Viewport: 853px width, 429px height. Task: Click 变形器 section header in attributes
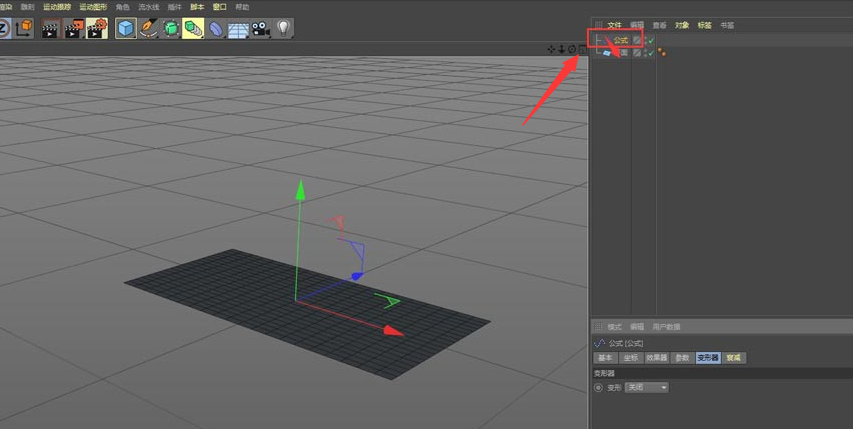(722, 374)
